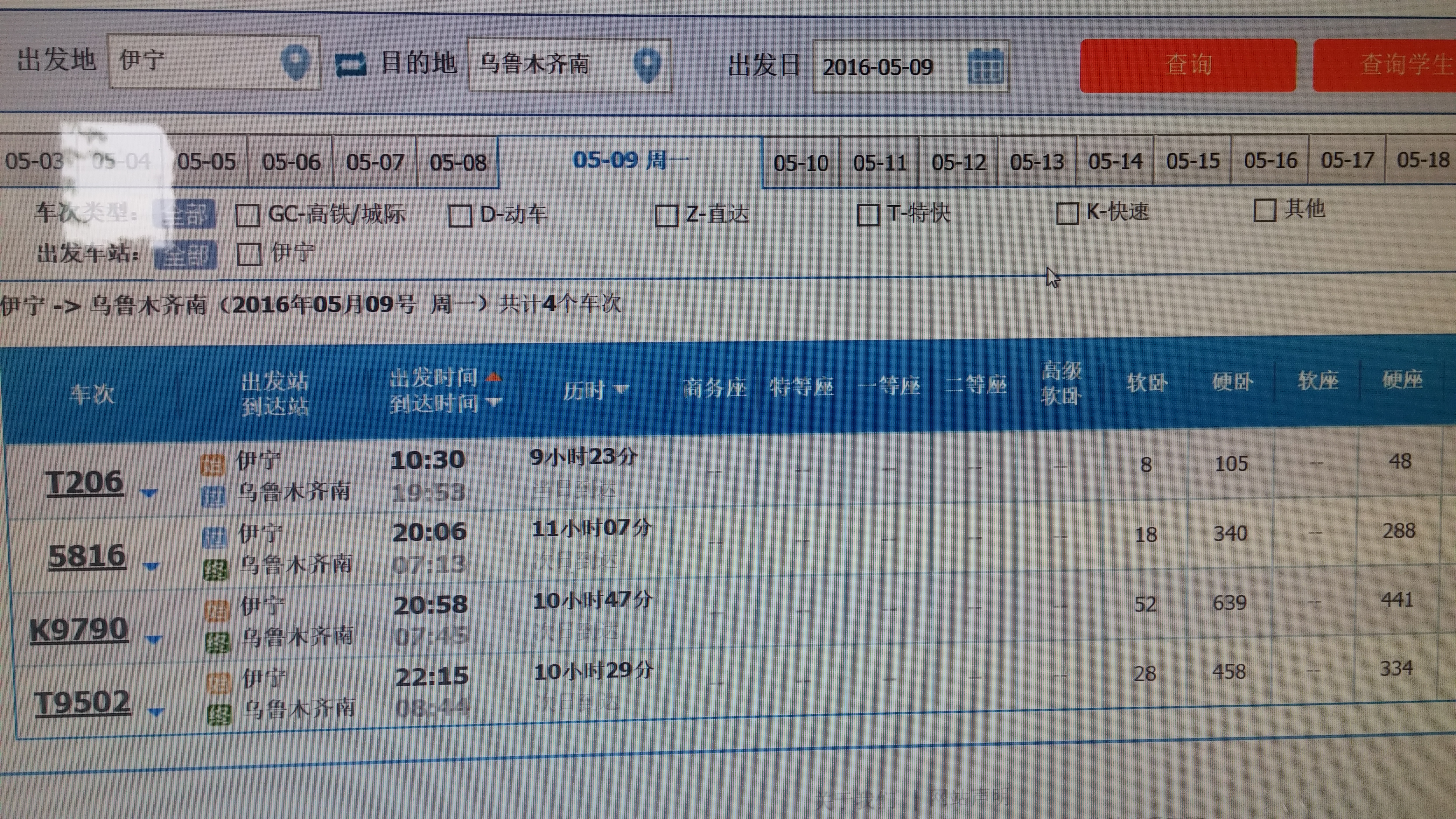Sort by arrival time descending arrow

(x=493, y=402)
